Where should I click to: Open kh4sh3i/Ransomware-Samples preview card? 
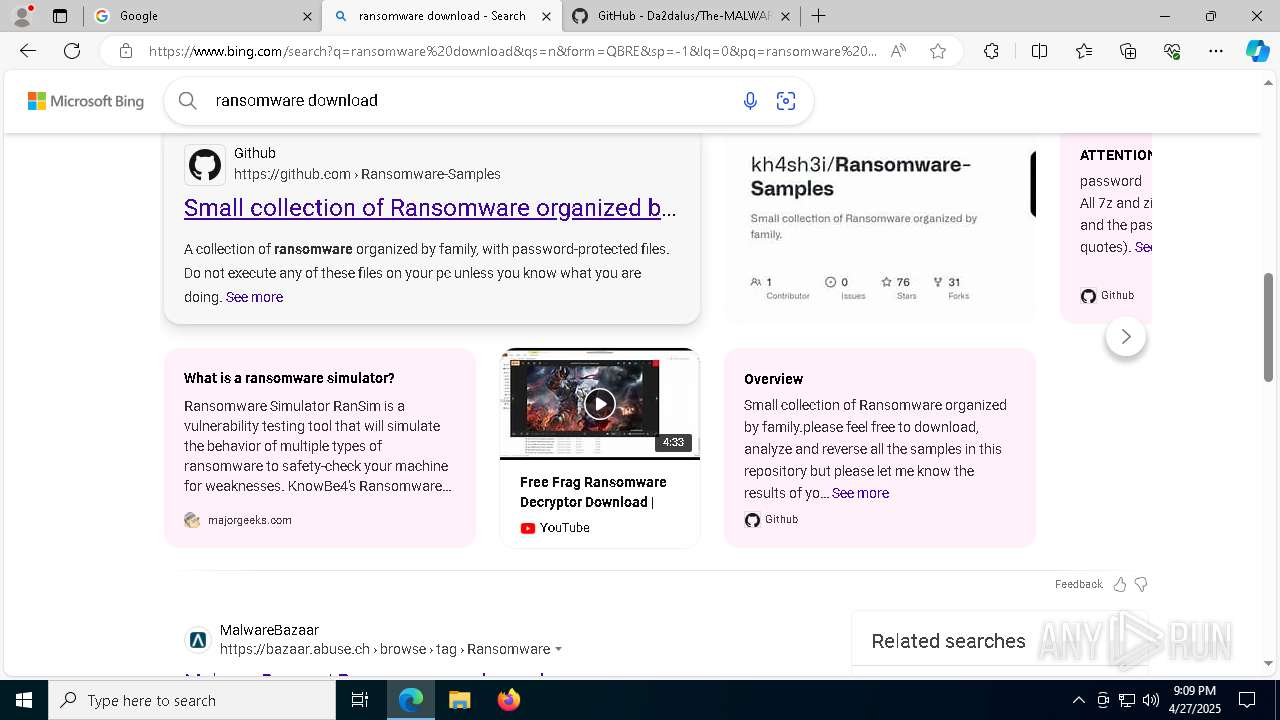pyautogui.click(x=879, y=230)
